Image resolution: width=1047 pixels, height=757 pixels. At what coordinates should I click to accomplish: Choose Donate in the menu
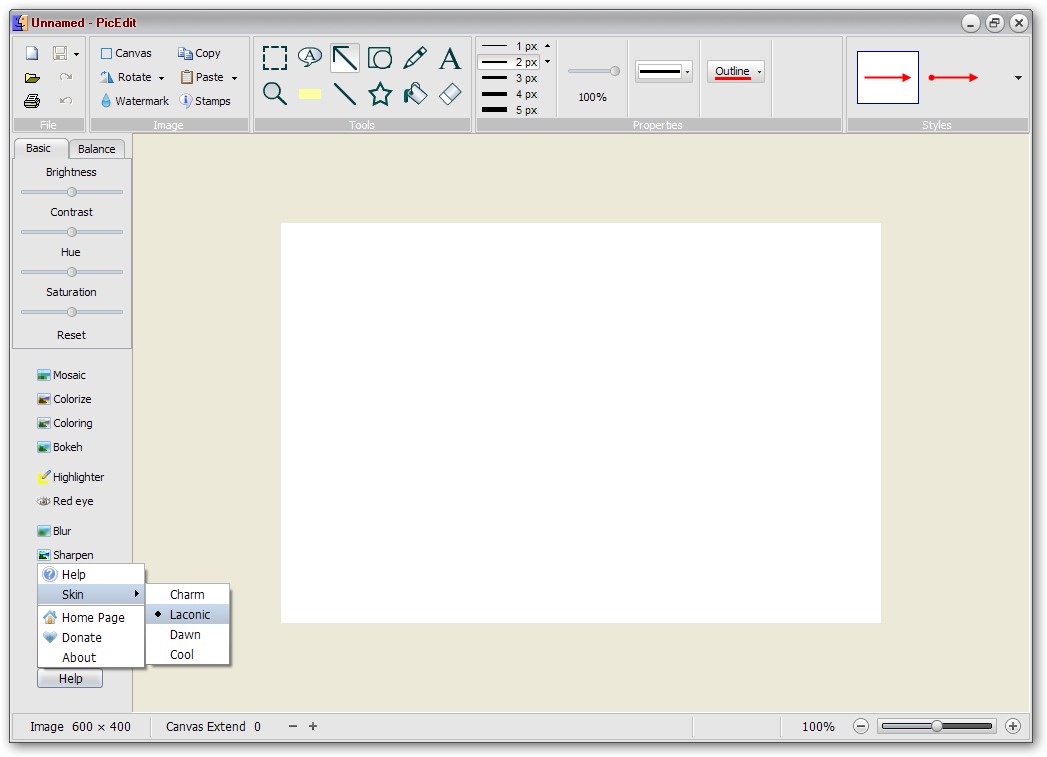91,638
